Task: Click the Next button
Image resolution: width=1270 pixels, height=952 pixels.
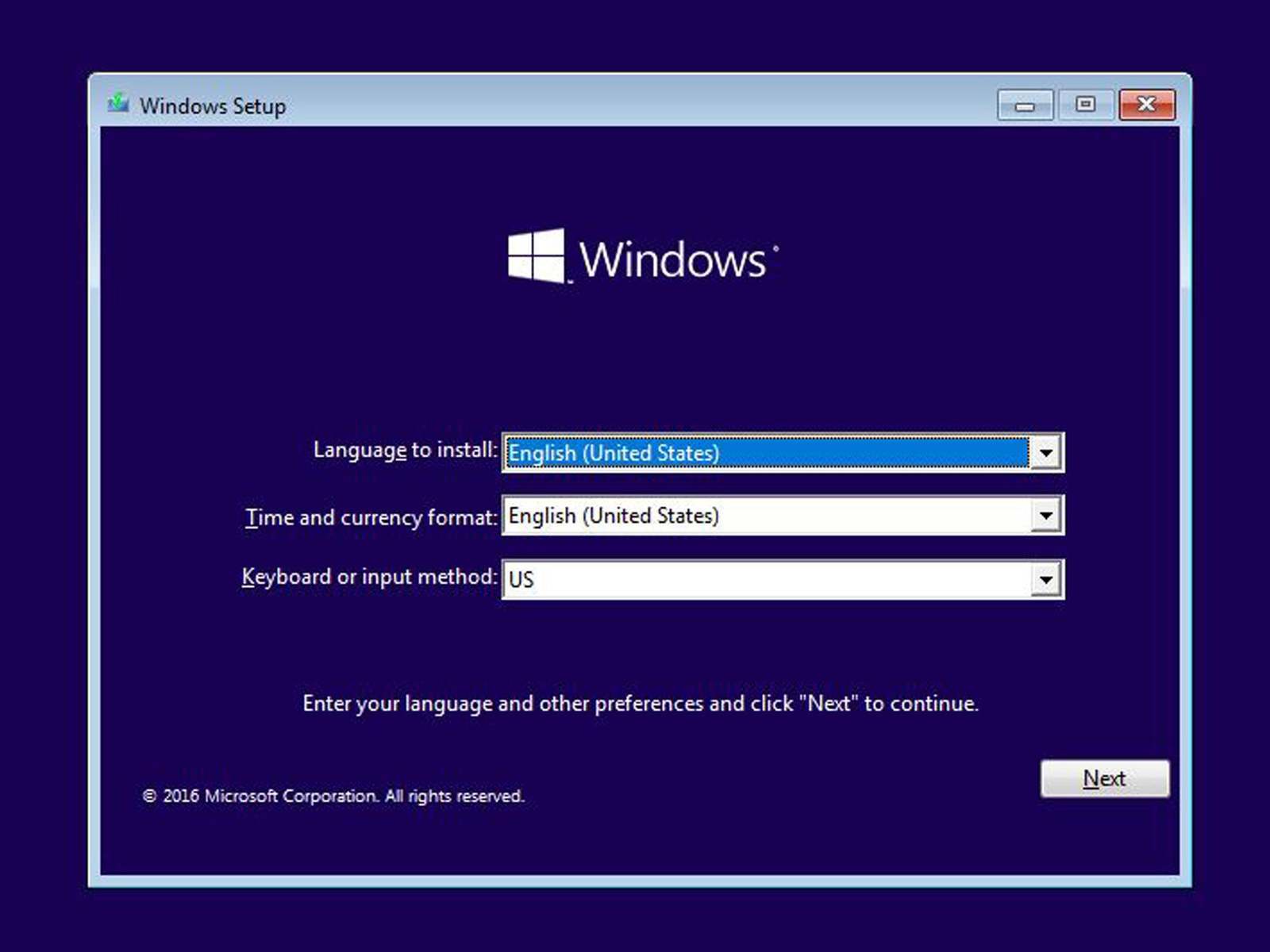Action: (1105, 778)
